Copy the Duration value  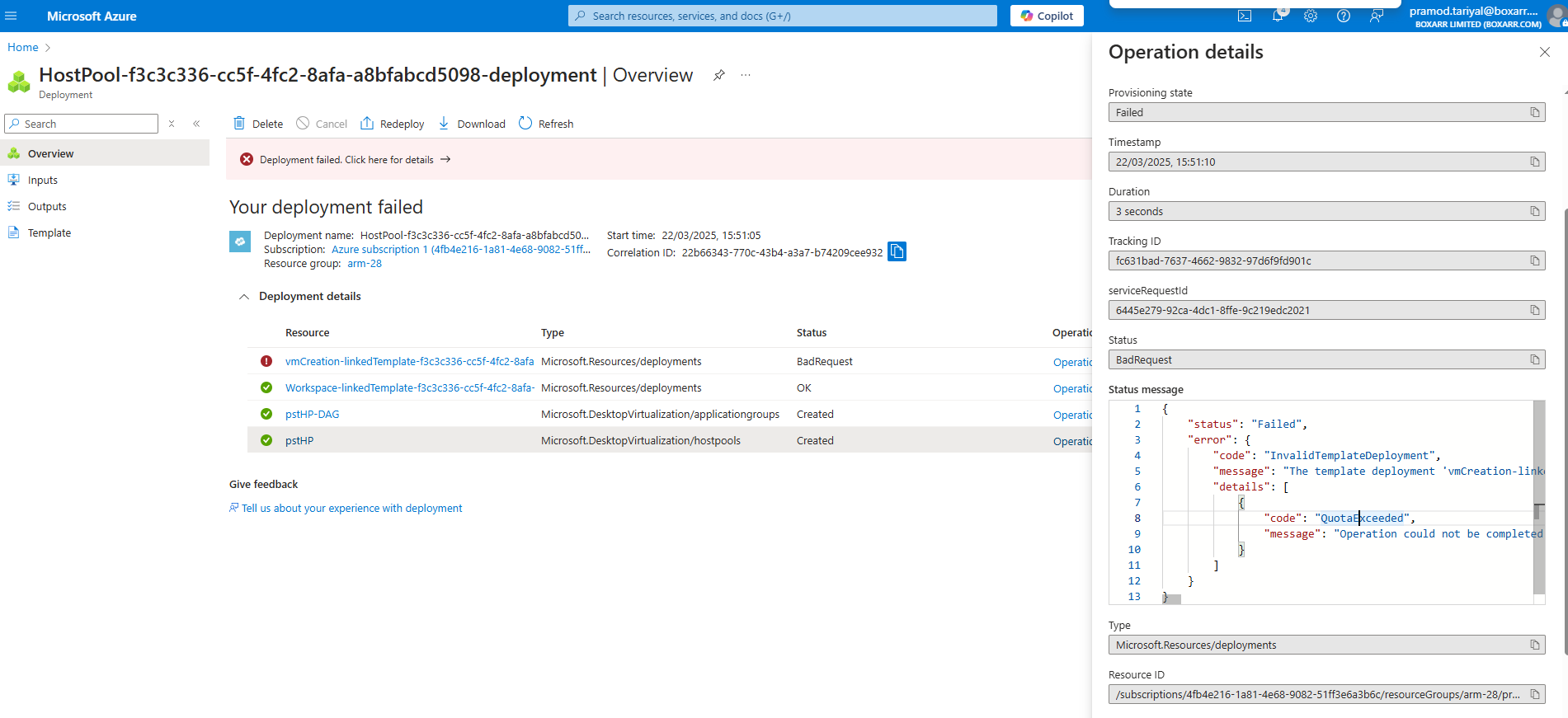[1535, 211]
